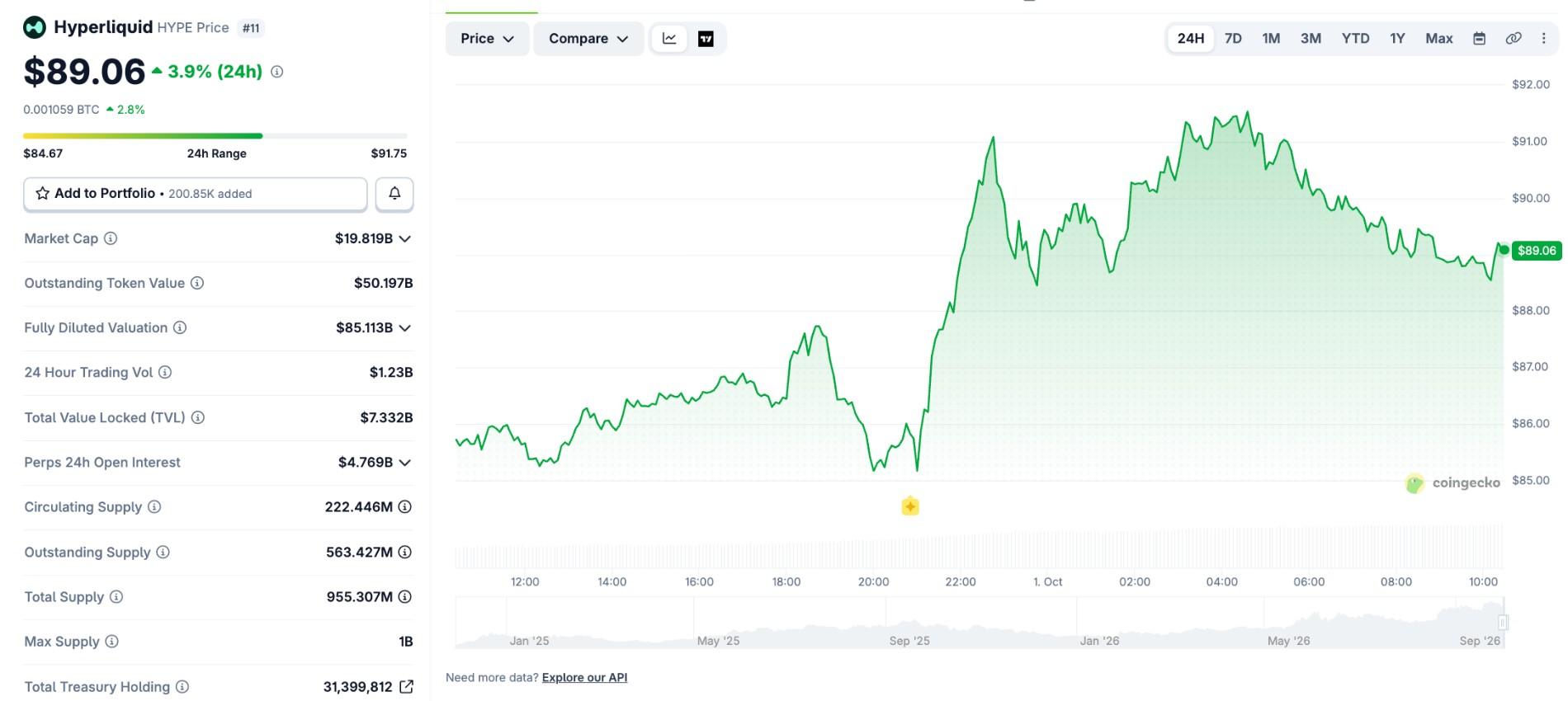Open the info icon beside the 563.427M value
Screen dimensions: 1568x701
coord(405,552)
